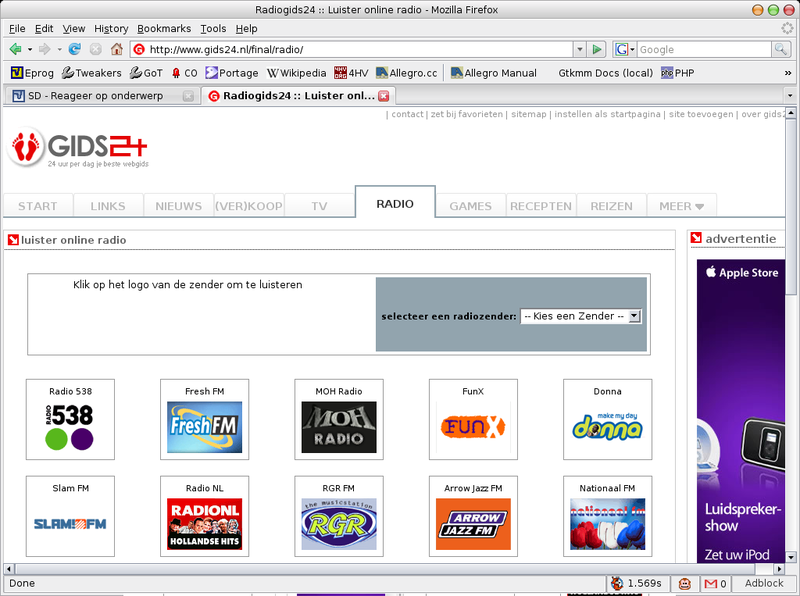
Task: Click the page load timer icon in status bar
Action: [617, 583]
